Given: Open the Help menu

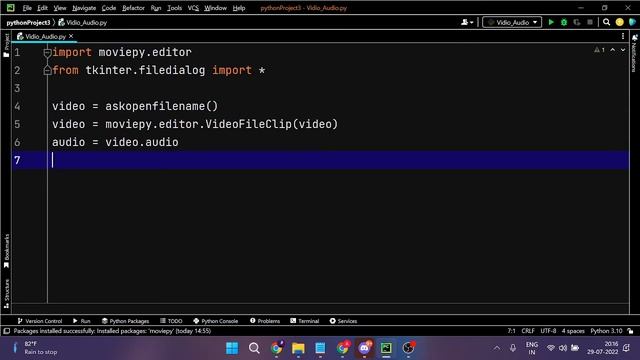Looking at the screenshot, I should coord(239,8).
